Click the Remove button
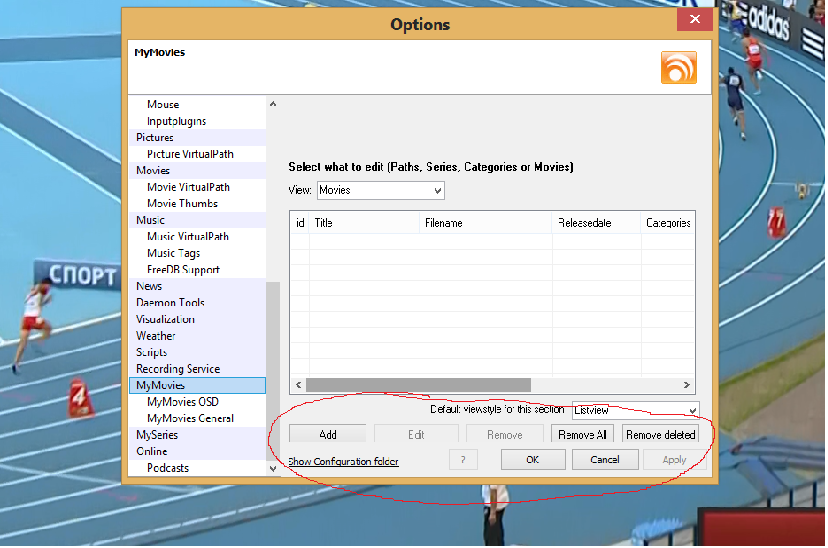The image size is (828, 548). tap(505, 434)
